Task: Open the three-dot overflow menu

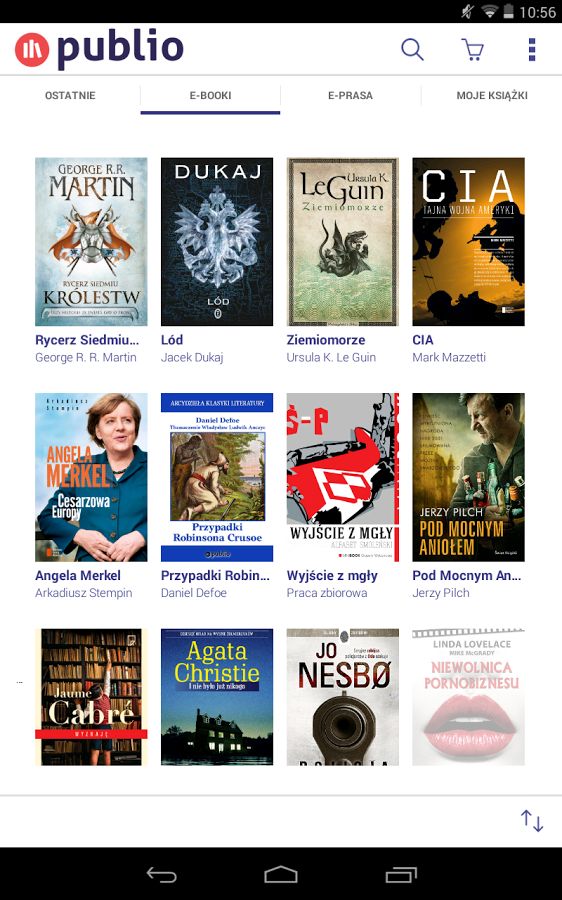Action: (x=532, y=50)
